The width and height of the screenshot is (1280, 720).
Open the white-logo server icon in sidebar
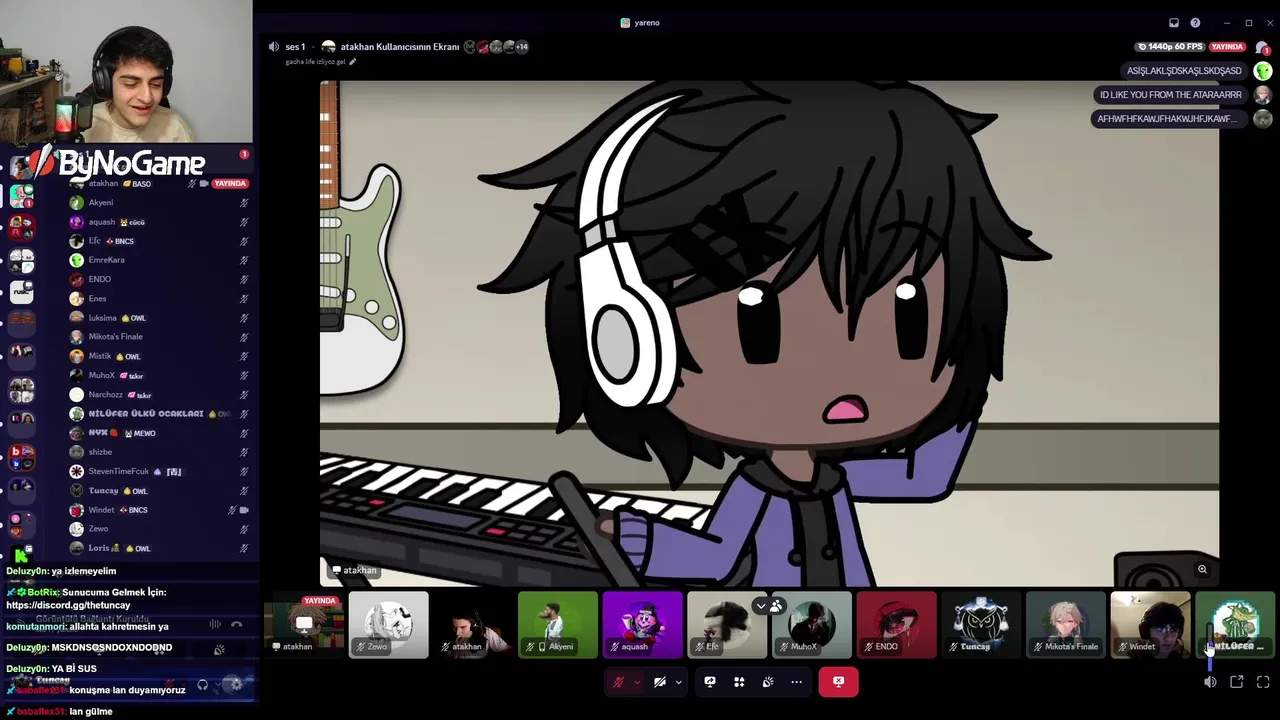22,292
